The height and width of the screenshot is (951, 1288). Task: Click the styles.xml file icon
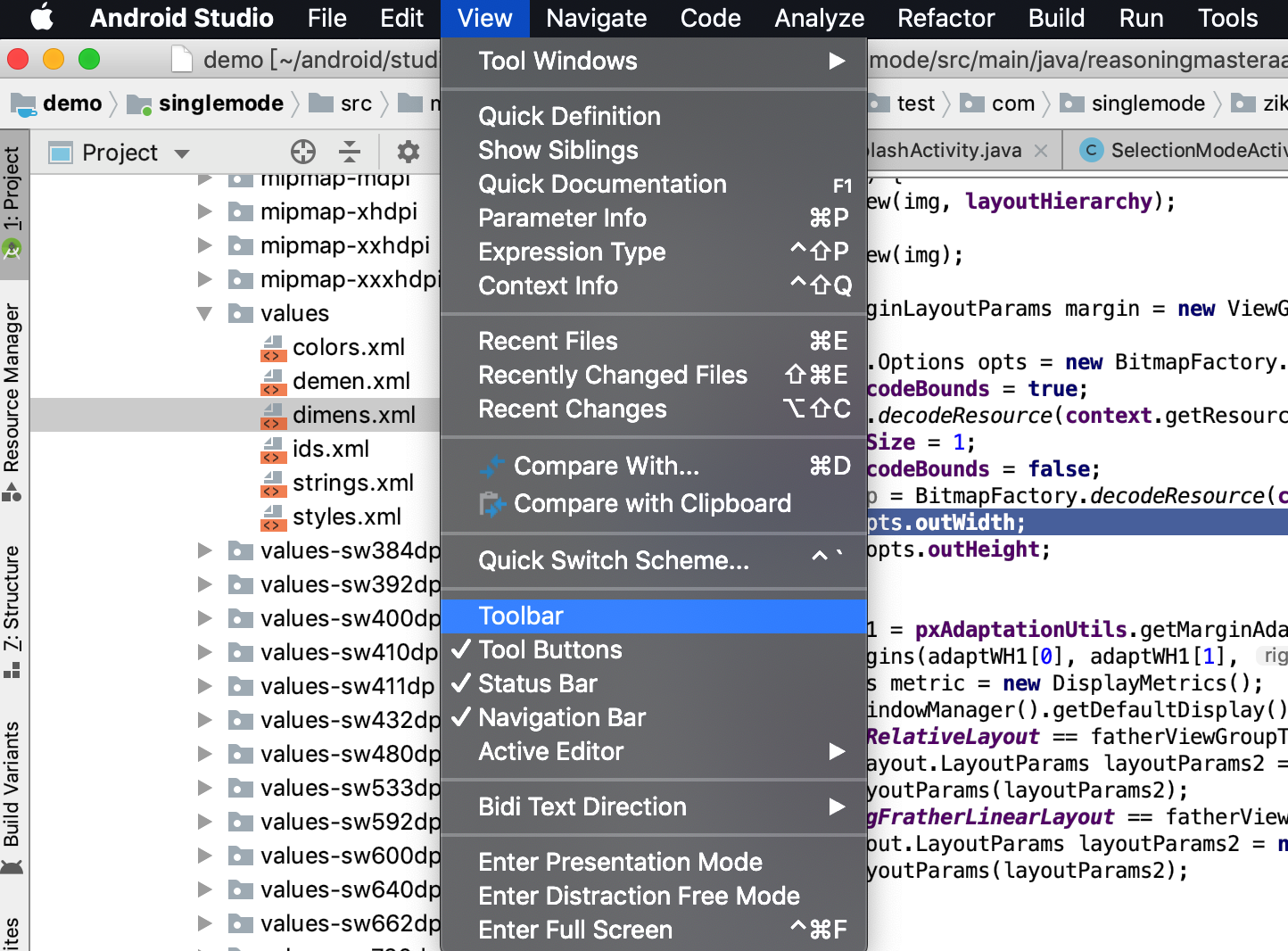[273, 517]
